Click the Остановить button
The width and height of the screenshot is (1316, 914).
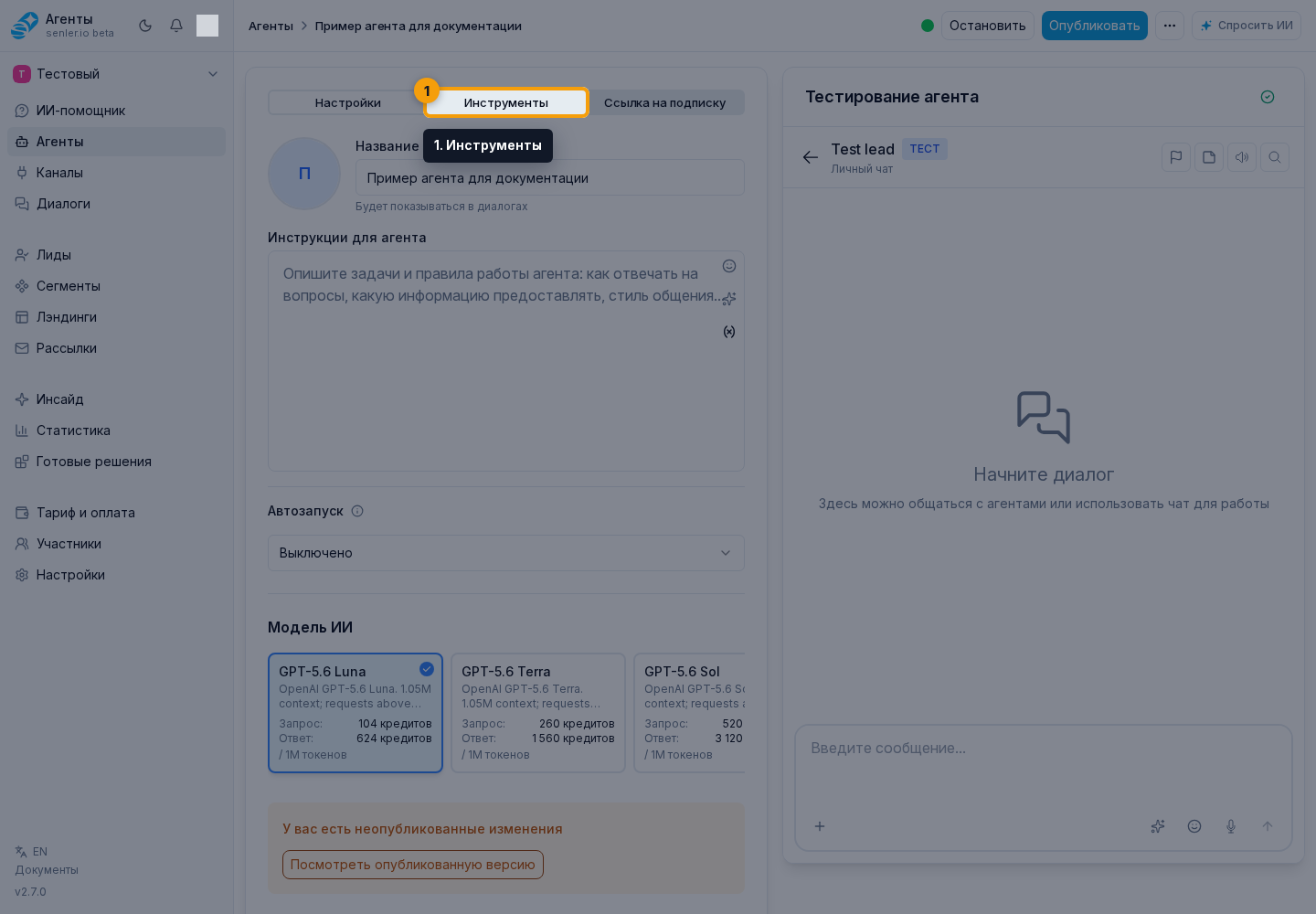pos(987,26)
